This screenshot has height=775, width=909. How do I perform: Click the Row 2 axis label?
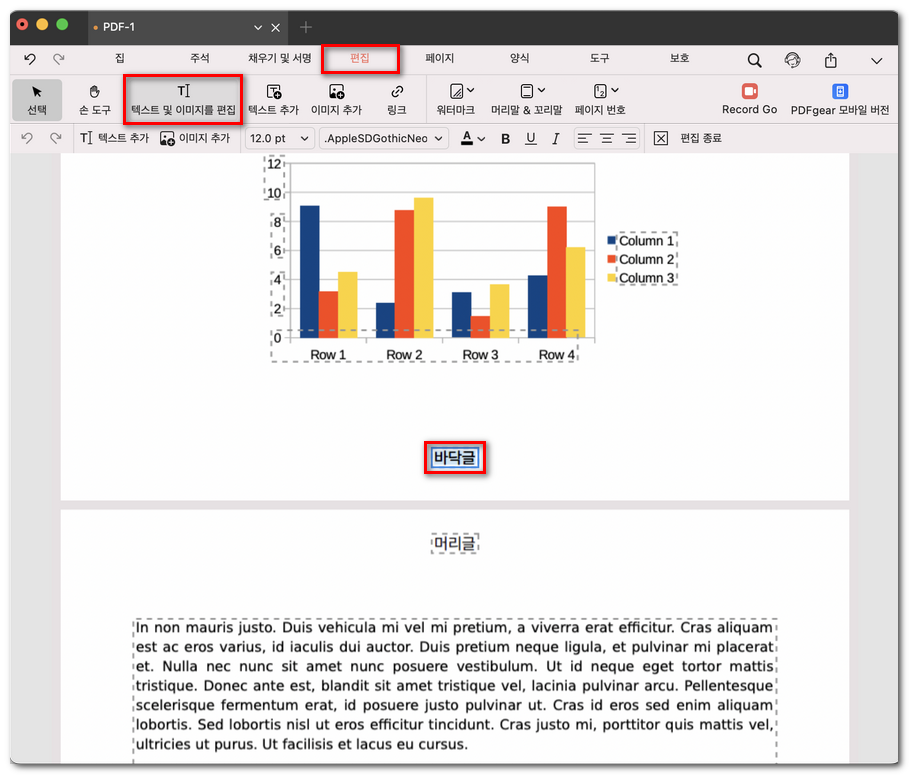(x=404, y=355)
